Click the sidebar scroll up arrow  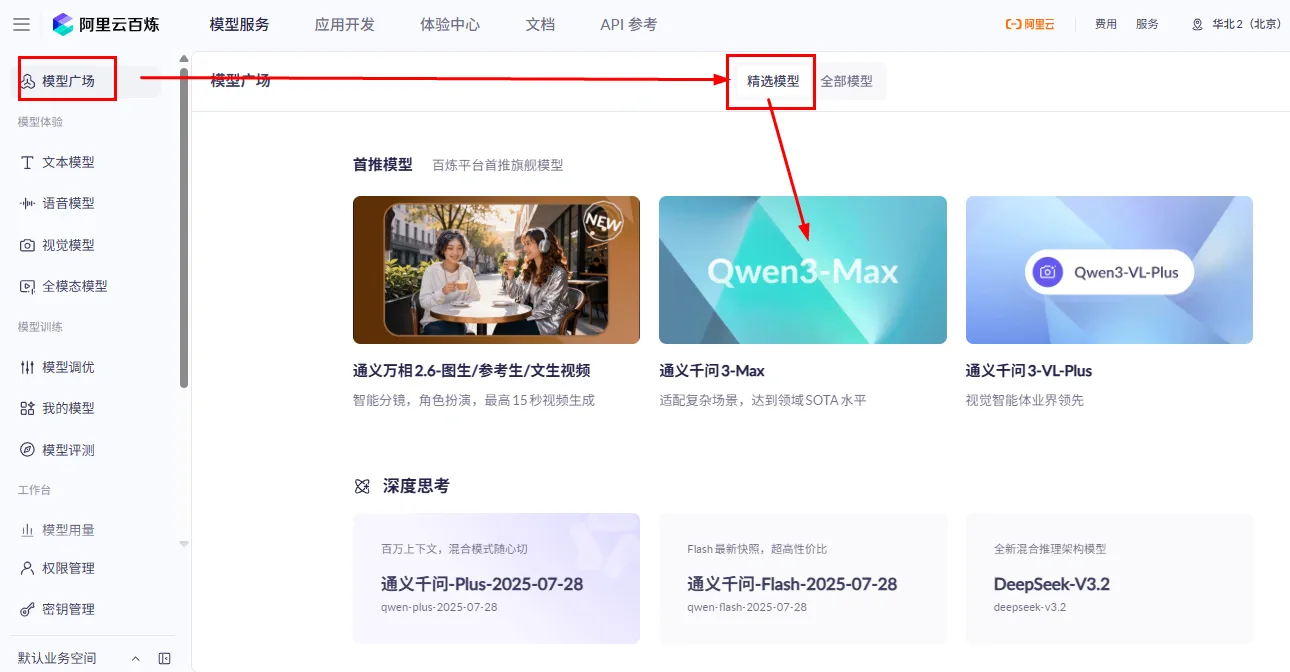point(184,59)
